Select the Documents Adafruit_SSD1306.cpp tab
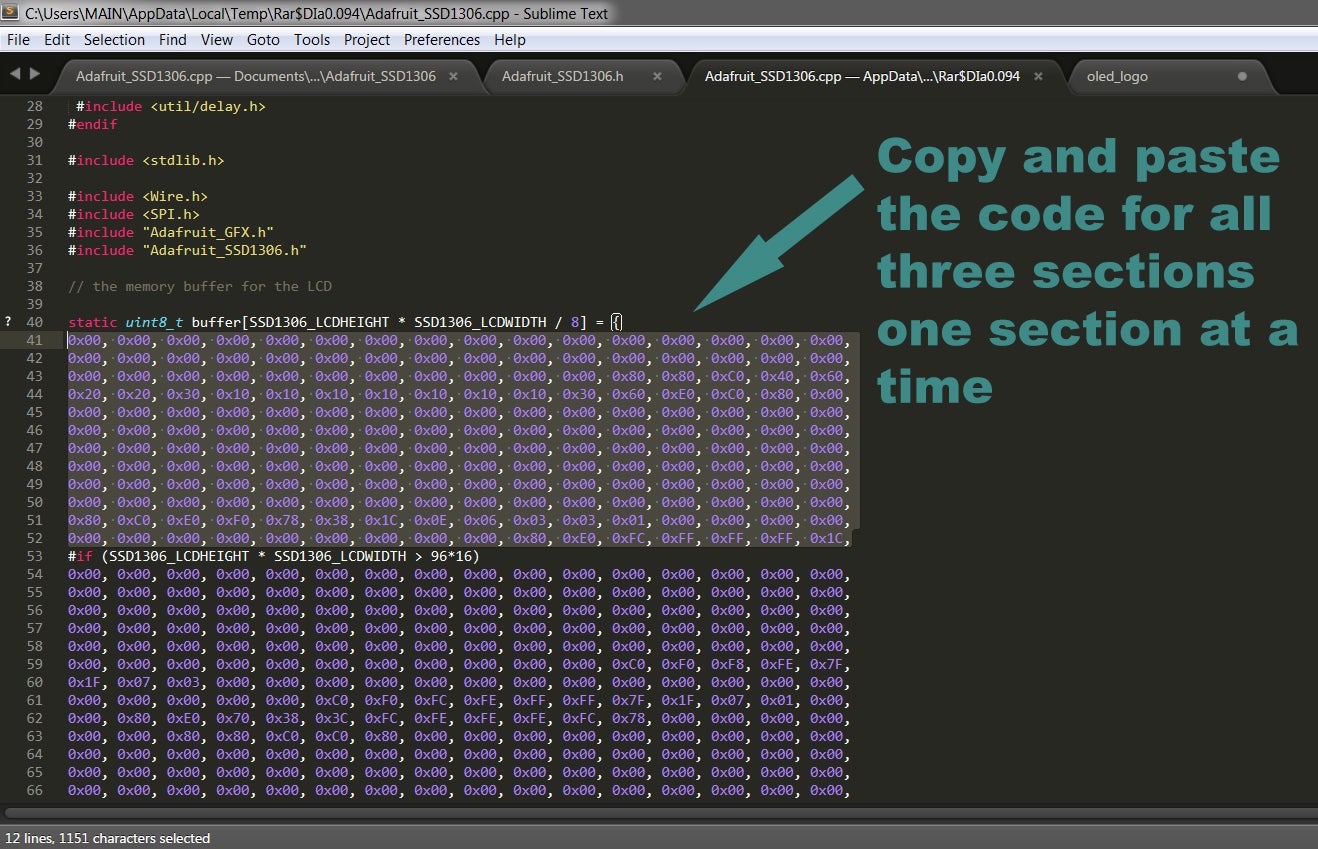This screenshot has width=1318, height=849. [255, 76]
